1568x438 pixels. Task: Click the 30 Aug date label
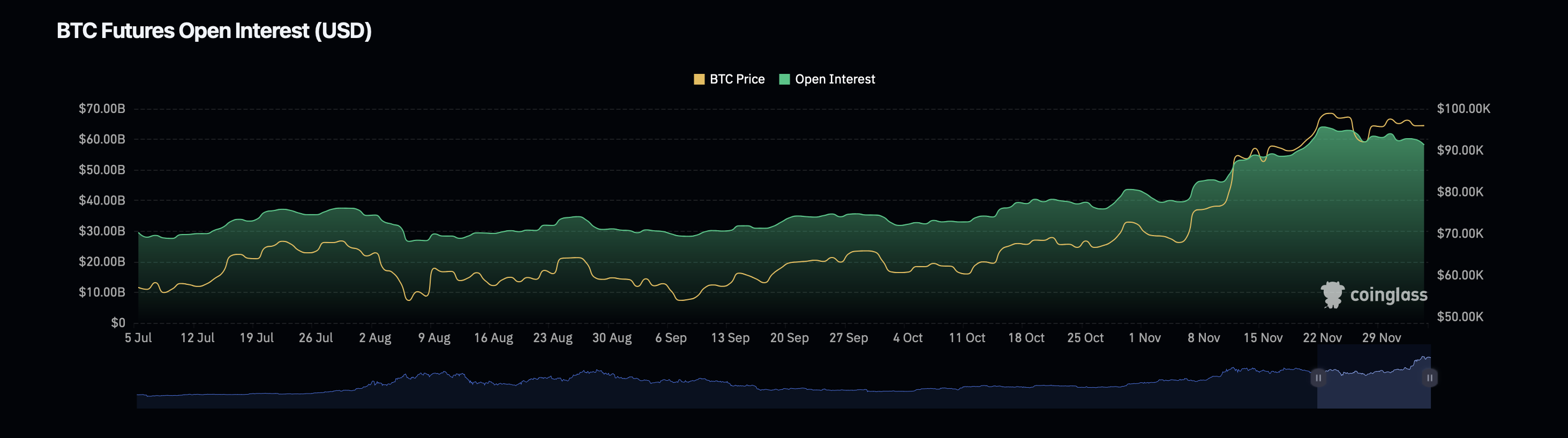pyautogui.click(x=612, y=338)
